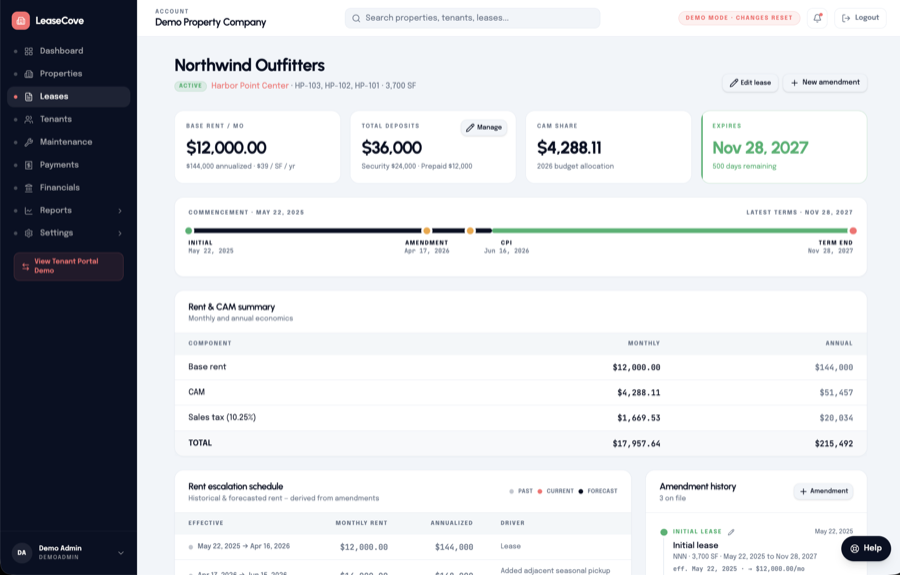Viewport: 900px width, 575px height.
Task: Click the Dashboard grid icon
Action: (x=29, y=51)
